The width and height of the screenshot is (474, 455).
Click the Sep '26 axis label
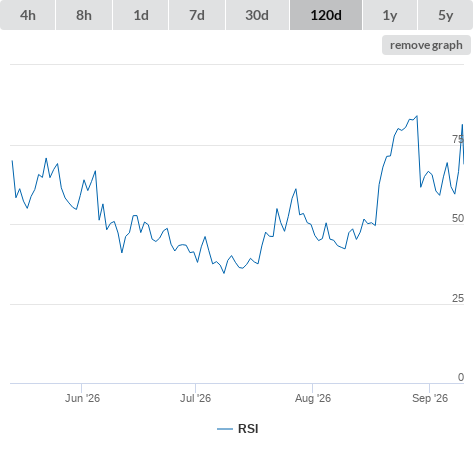430,398
